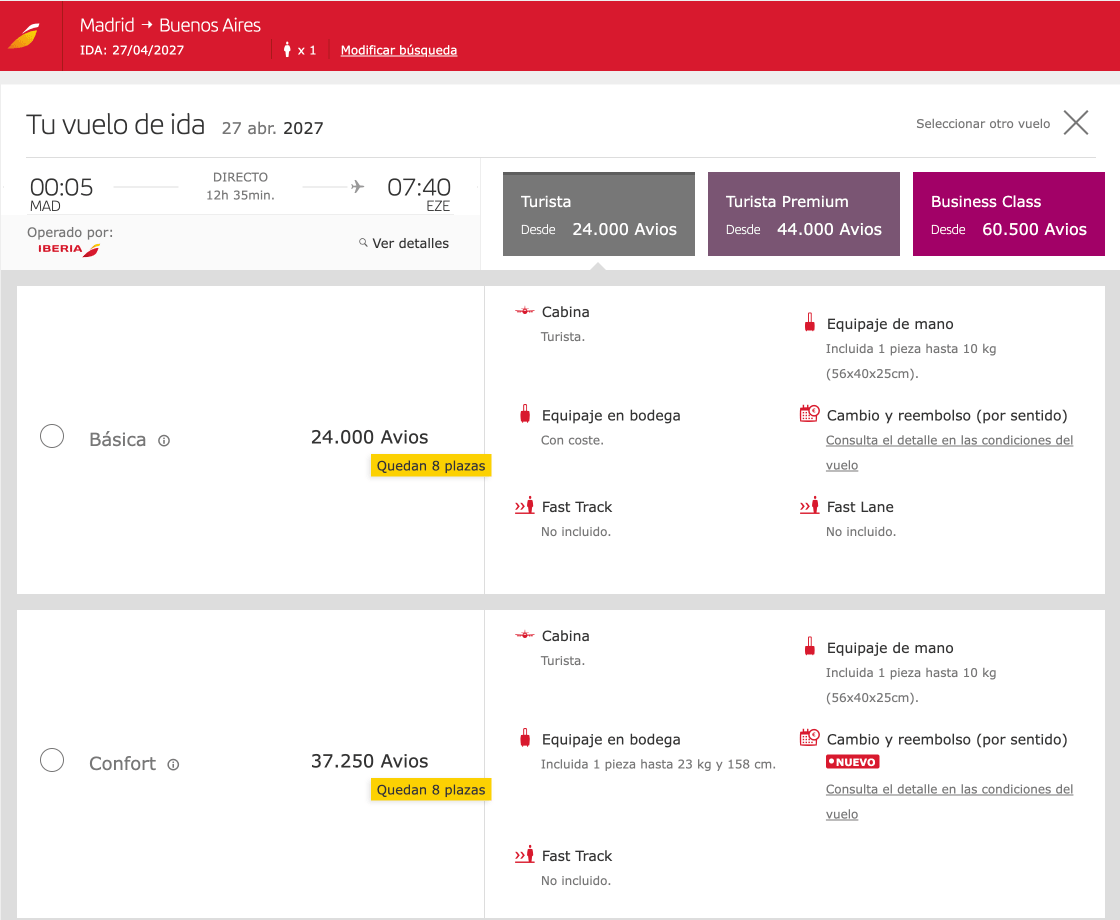Click the 07:40 arrival time
Image resolution: width=1120 pixels, height=920 pixels.
click(419, 187)
